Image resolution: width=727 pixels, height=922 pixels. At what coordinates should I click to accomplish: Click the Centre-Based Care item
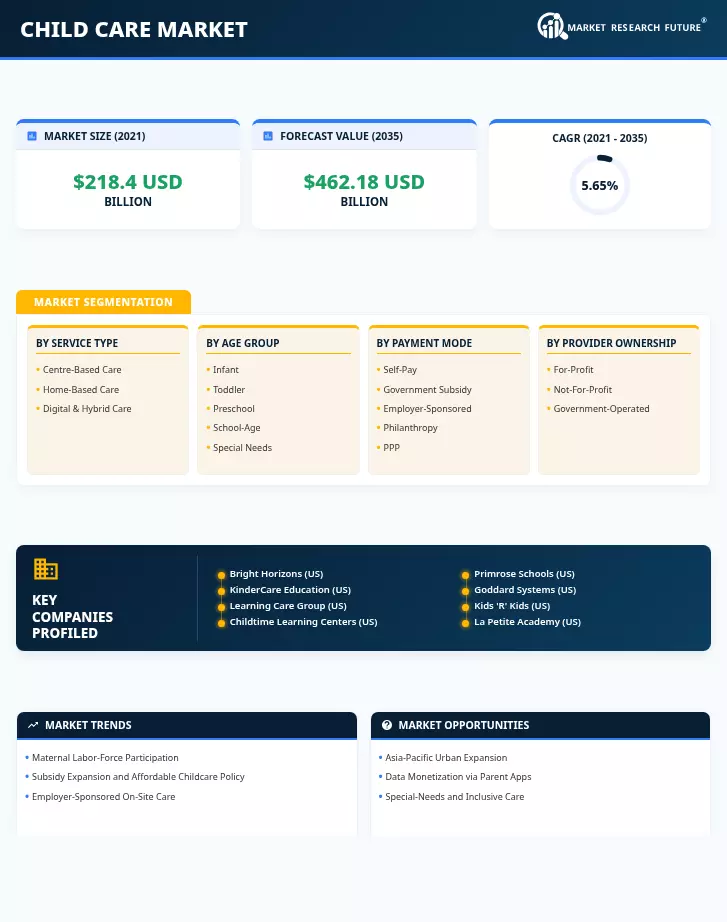pos(82,370)
